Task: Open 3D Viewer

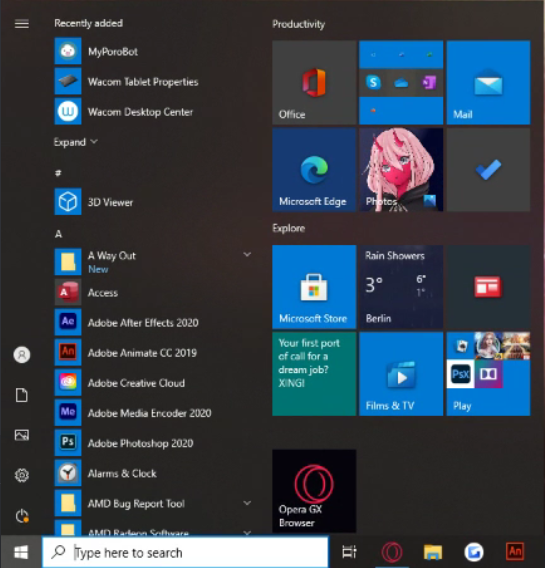Action: click(x=152, y=202)
